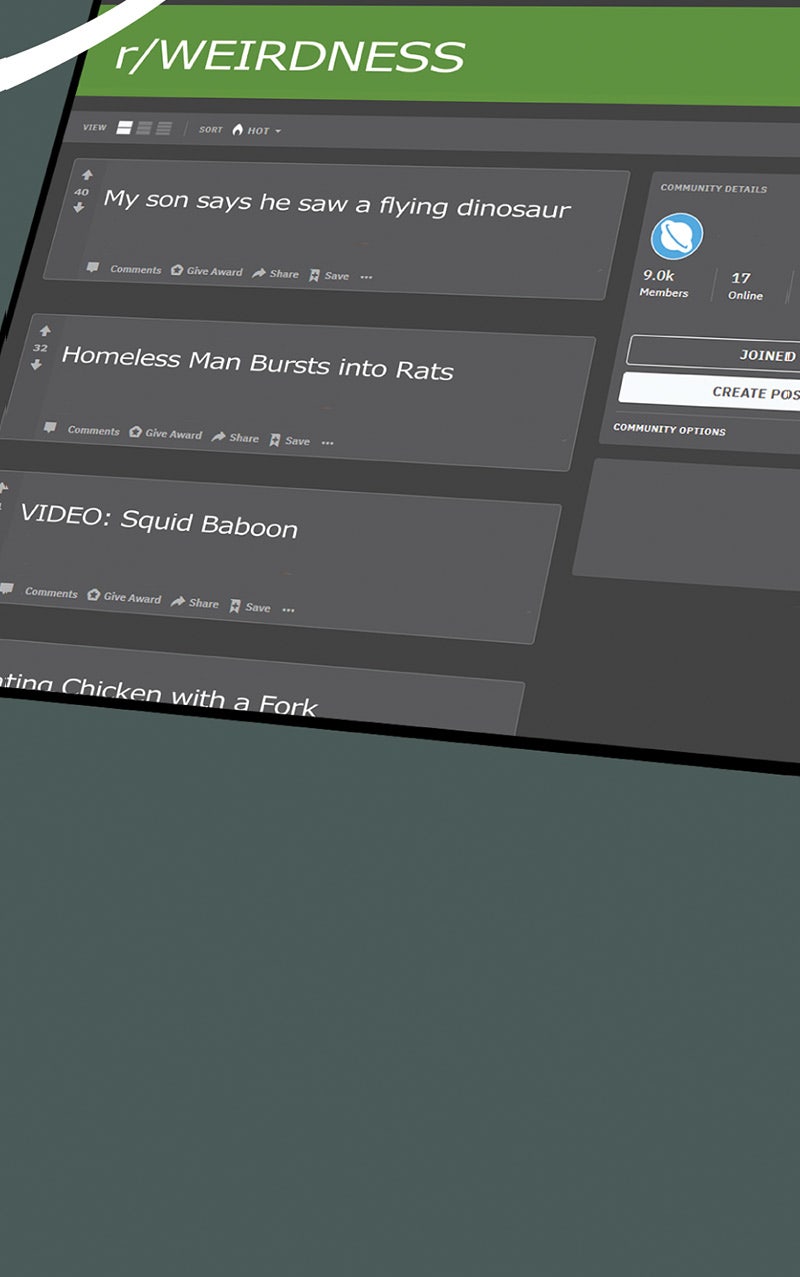Image resolution: width=800 pixels, height=1277 pixels.
Task: Click the Joined button to leave community
Action: [x=720, y=354]
